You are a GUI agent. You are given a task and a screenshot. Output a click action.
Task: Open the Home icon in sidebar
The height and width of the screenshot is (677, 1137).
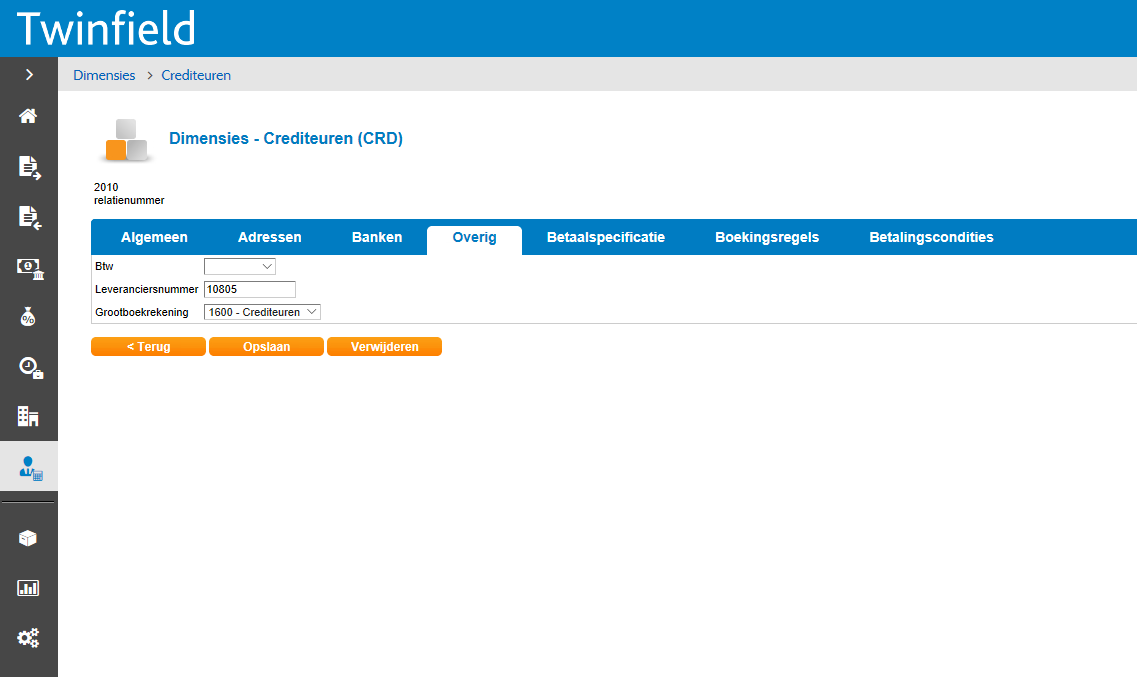tap(29, 116)
